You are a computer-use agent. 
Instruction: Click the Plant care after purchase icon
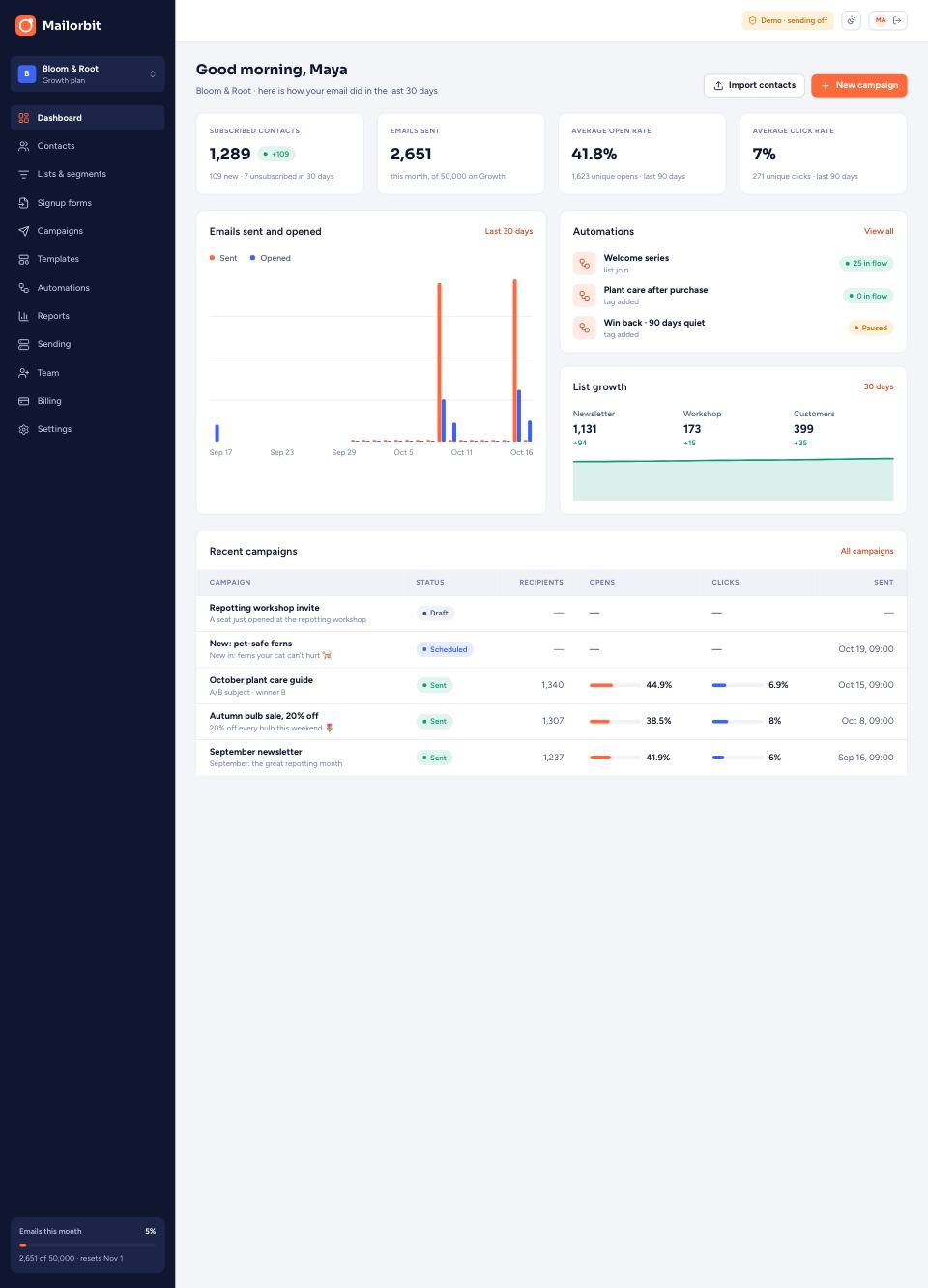pyautogui.click(x=584, y=296)
